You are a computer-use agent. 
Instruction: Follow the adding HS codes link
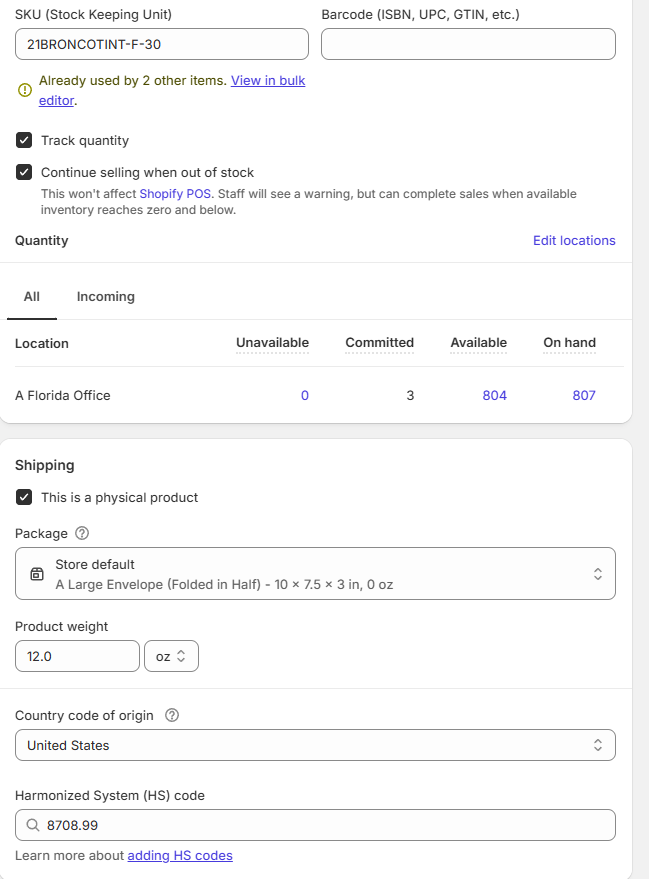click(180, 855)
